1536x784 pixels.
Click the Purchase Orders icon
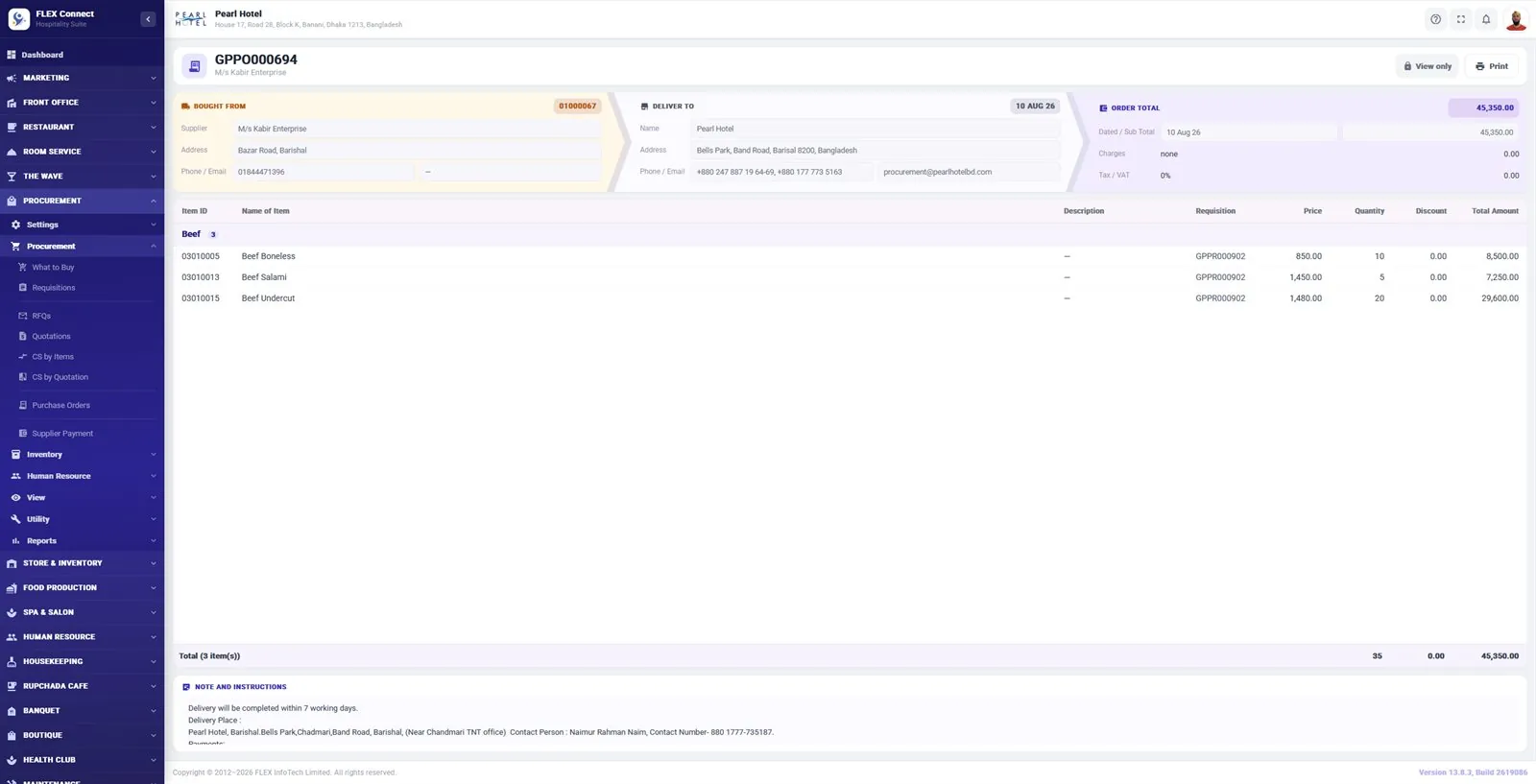click(x=23, y=405)
